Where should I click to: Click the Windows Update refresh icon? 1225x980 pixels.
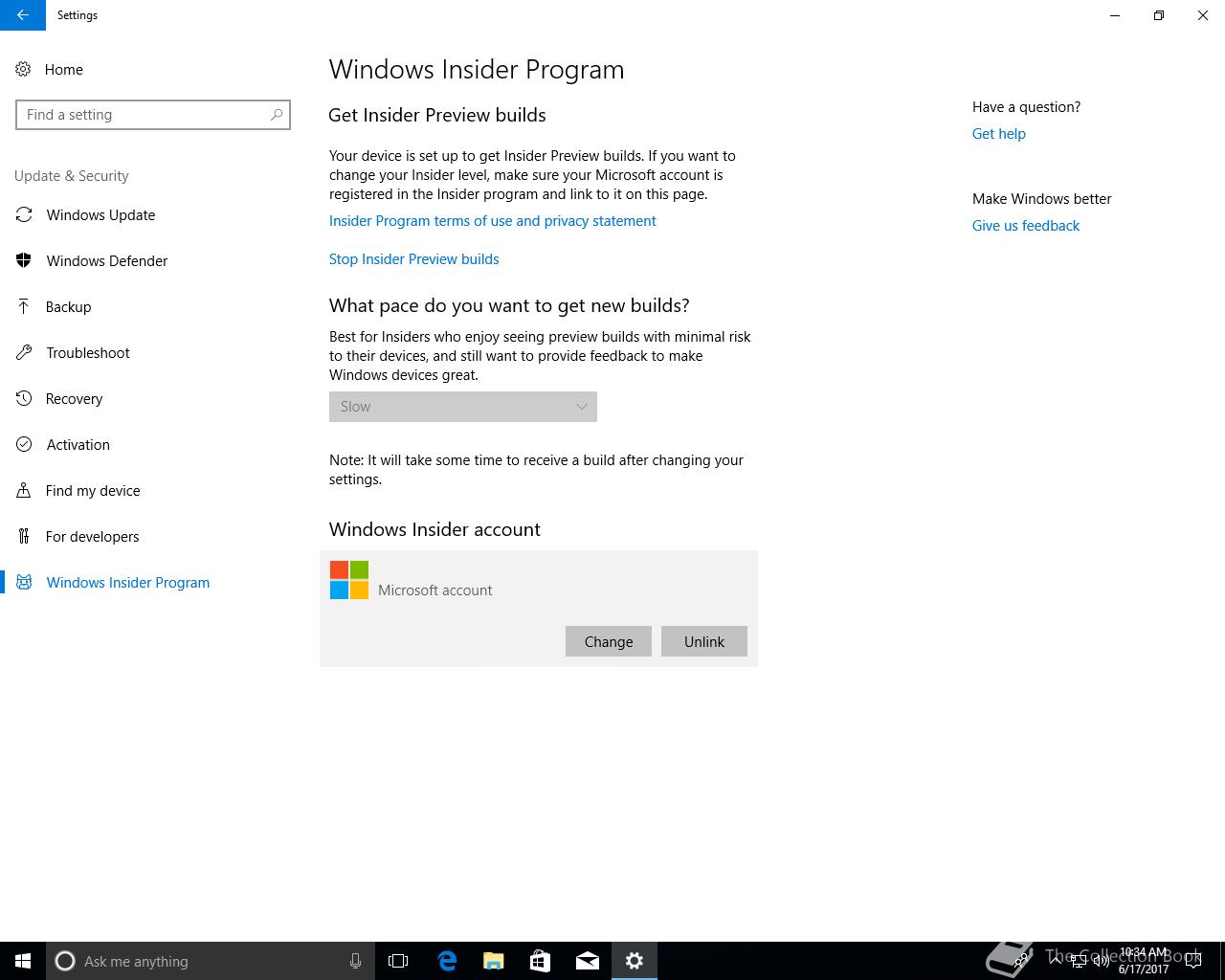[24, 214]
